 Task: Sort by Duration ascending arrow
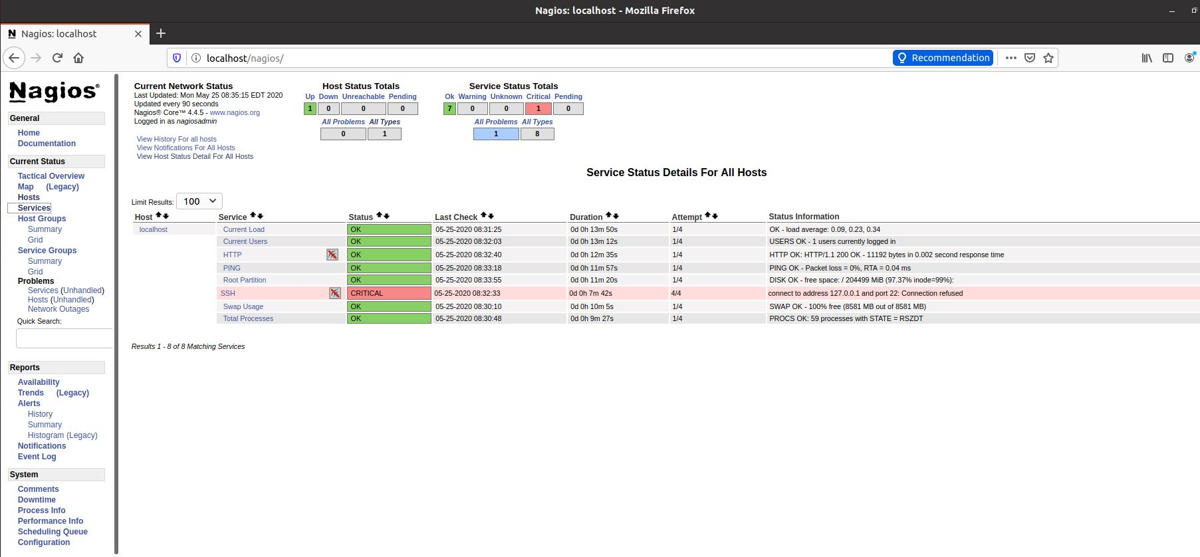pos(609,216)
